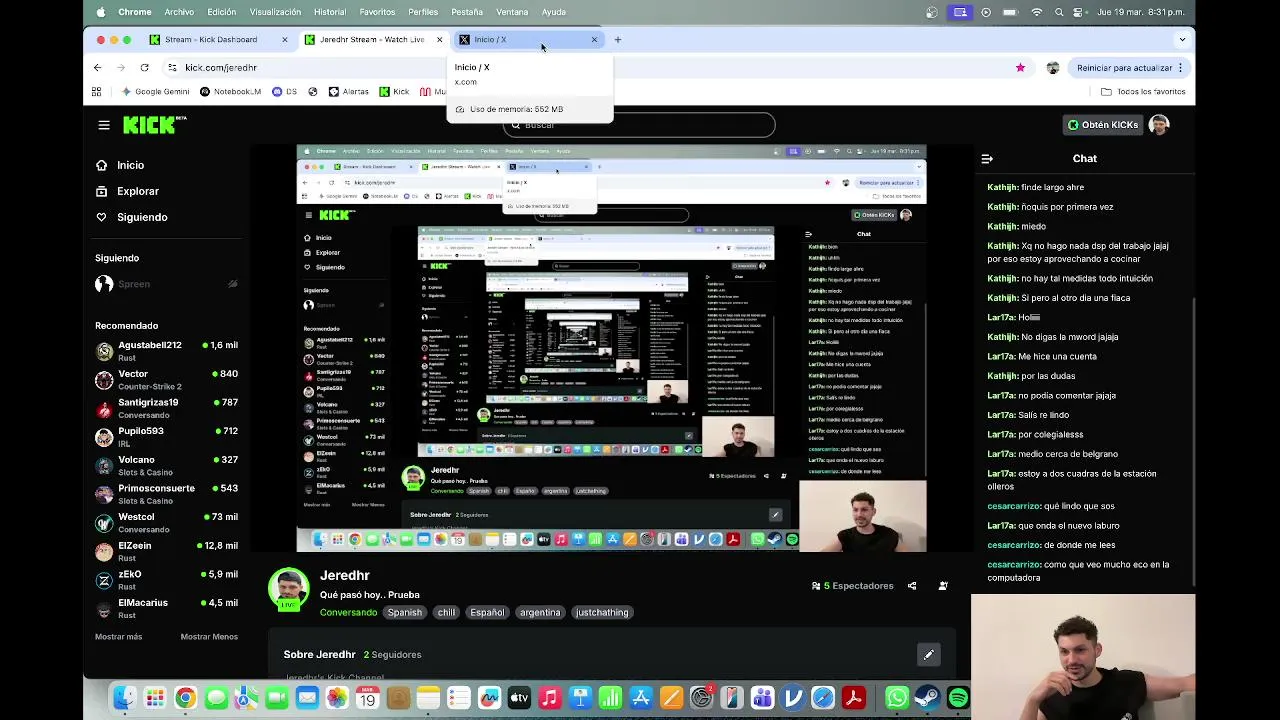Click Reiniciar para actualizar button
This screenshot has width=1280, height=720.
1124,67
